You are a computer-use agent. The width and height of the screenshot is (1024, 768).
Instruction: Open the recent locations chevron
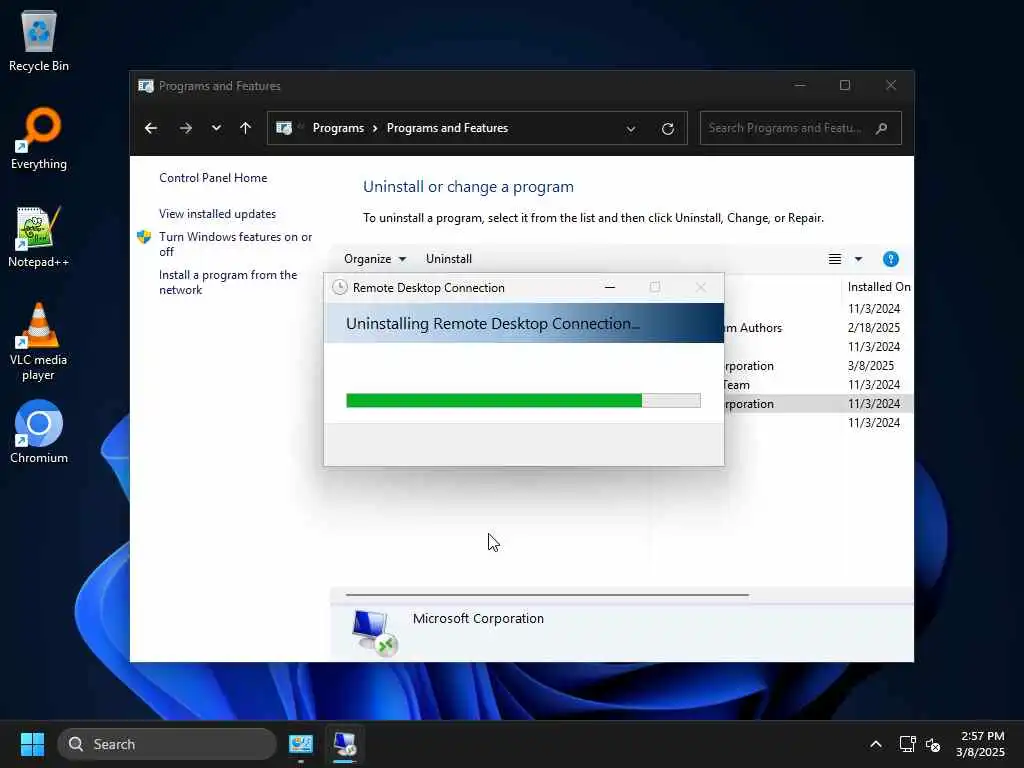(216, 128)
